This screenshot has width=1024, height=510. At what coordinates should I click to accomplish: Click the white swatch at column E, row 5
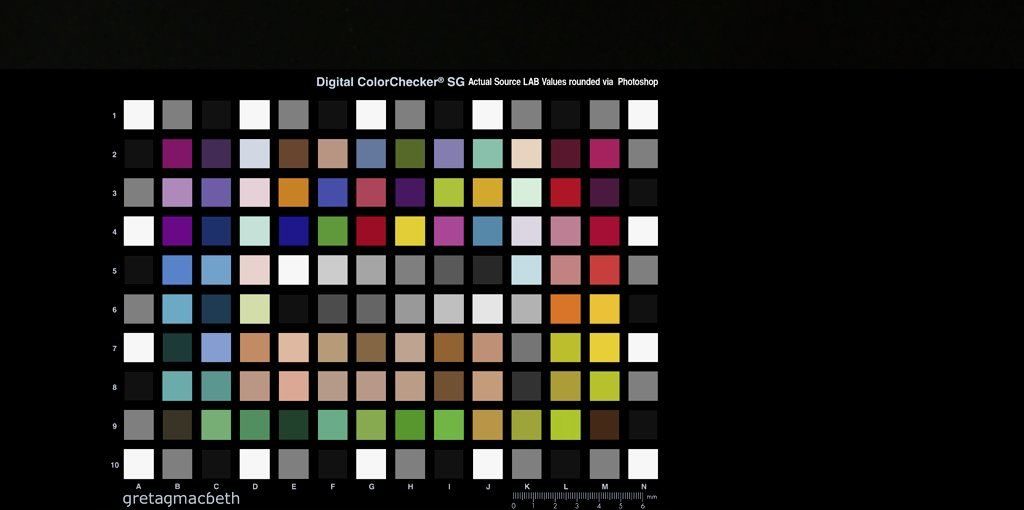click(x=293, y=270)
